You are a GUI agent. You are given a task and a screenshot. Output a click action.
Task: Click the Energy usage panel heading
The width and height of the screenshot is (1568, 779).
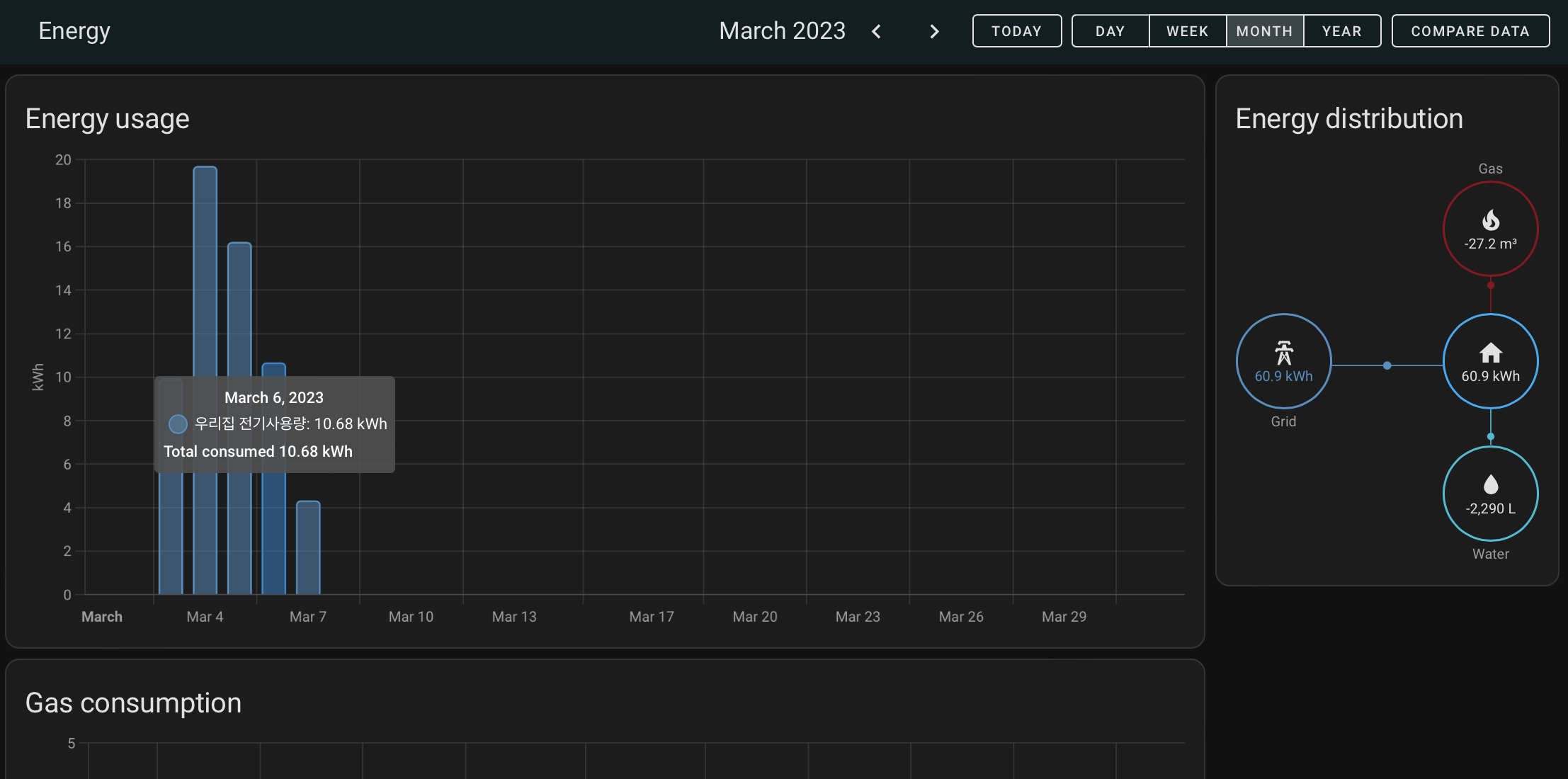click(107, 118)
